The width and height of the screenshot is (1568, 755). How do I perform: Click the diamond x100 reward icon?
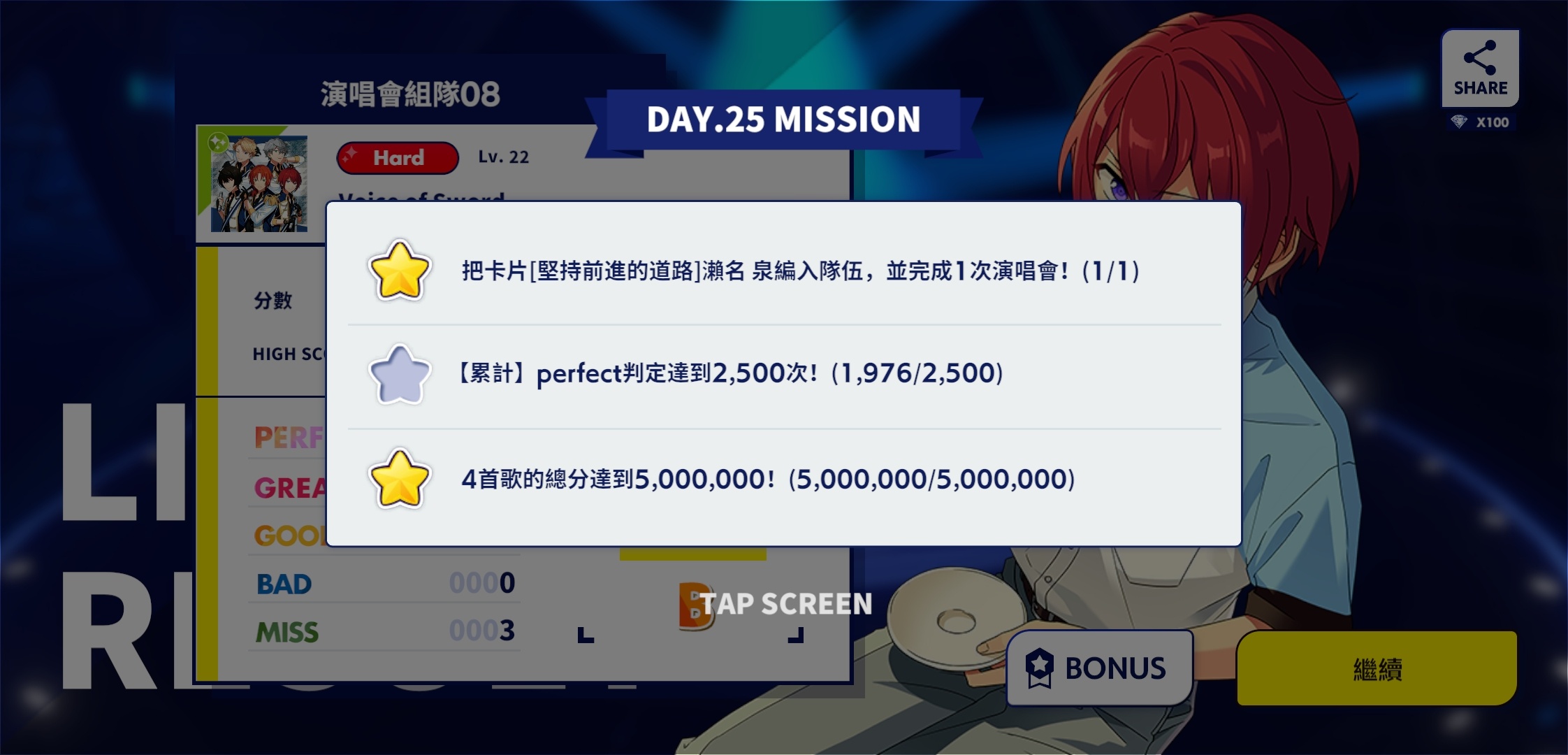pos(1459,122)
